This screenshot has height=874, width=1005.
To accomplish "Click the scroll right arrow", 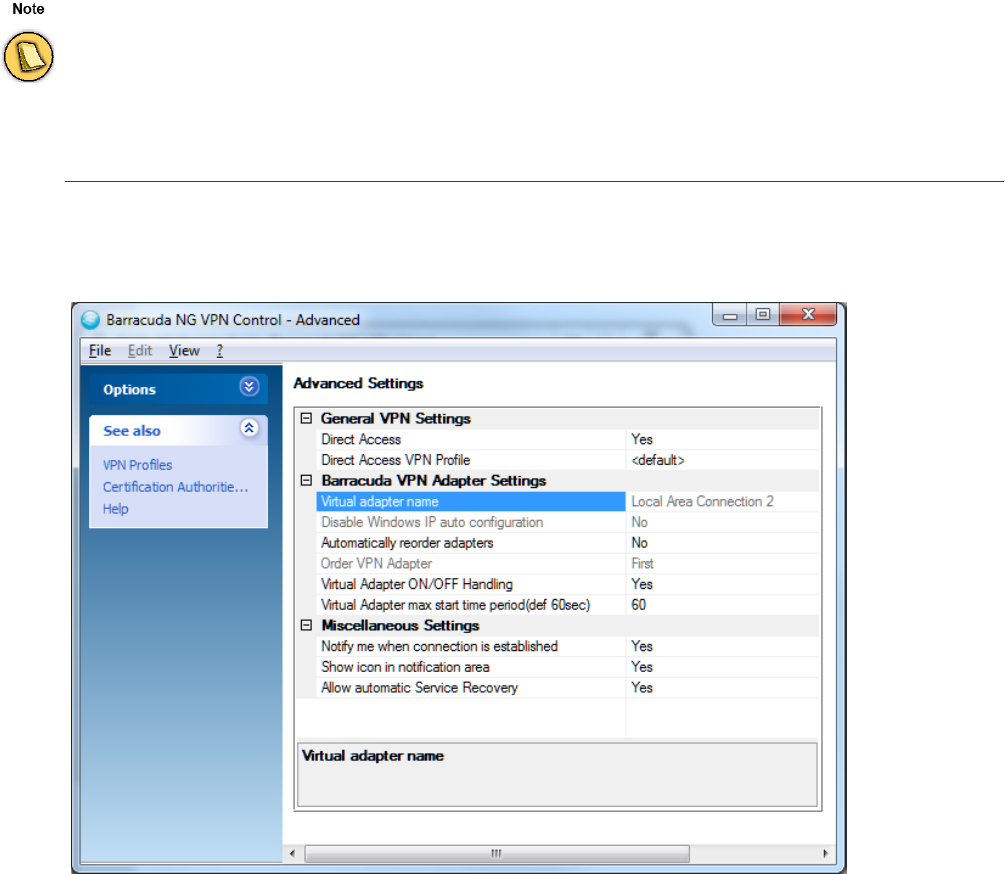I will 826,853.
